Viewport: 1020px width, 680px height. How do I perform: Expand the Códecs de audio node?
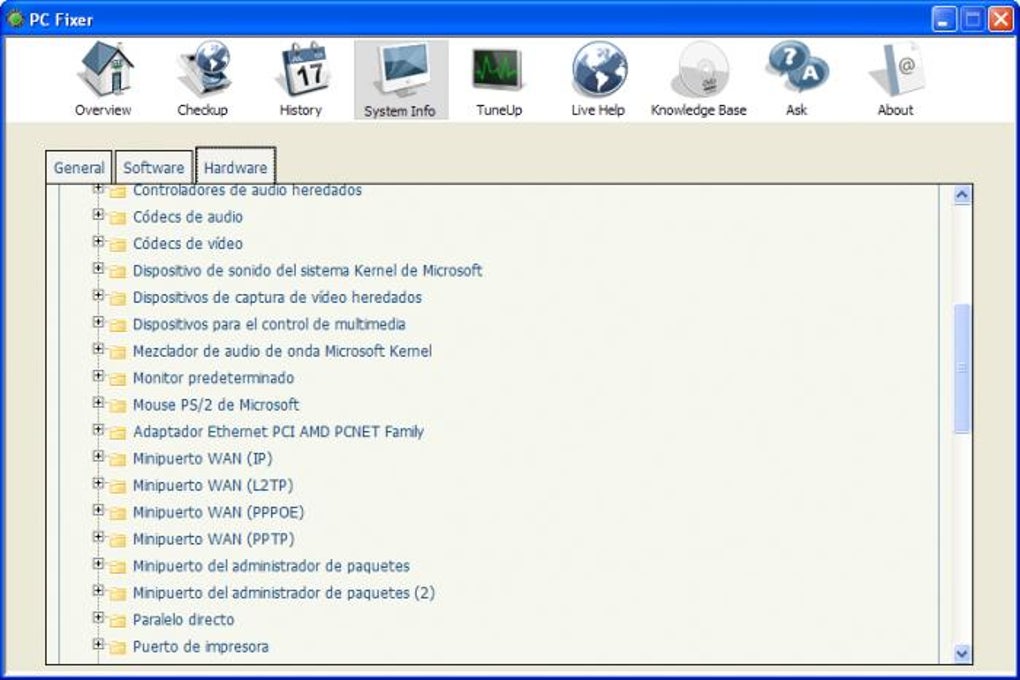(x=98, y=214)
